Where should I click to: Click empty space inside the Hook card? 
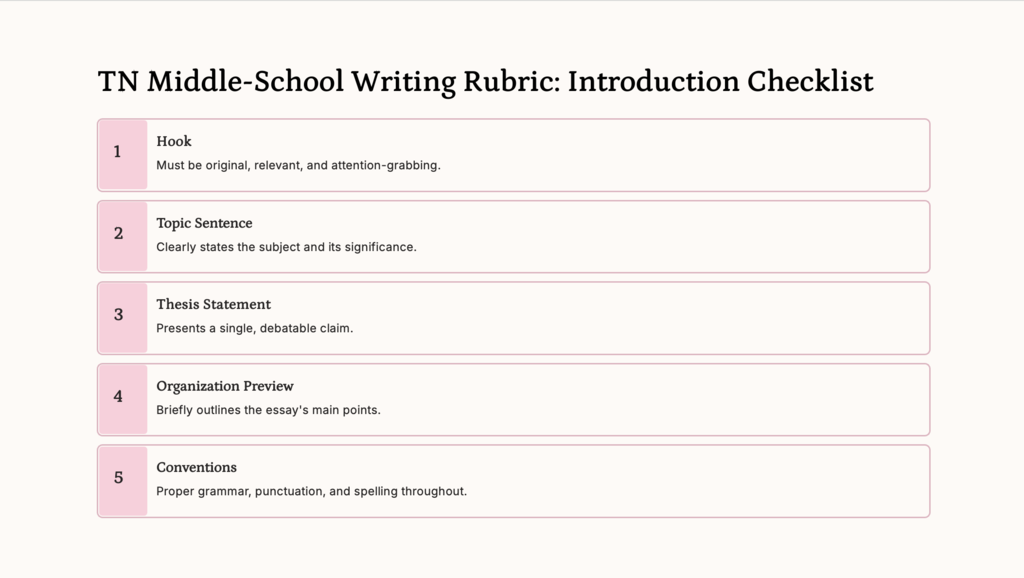click(x=700, y=155)
